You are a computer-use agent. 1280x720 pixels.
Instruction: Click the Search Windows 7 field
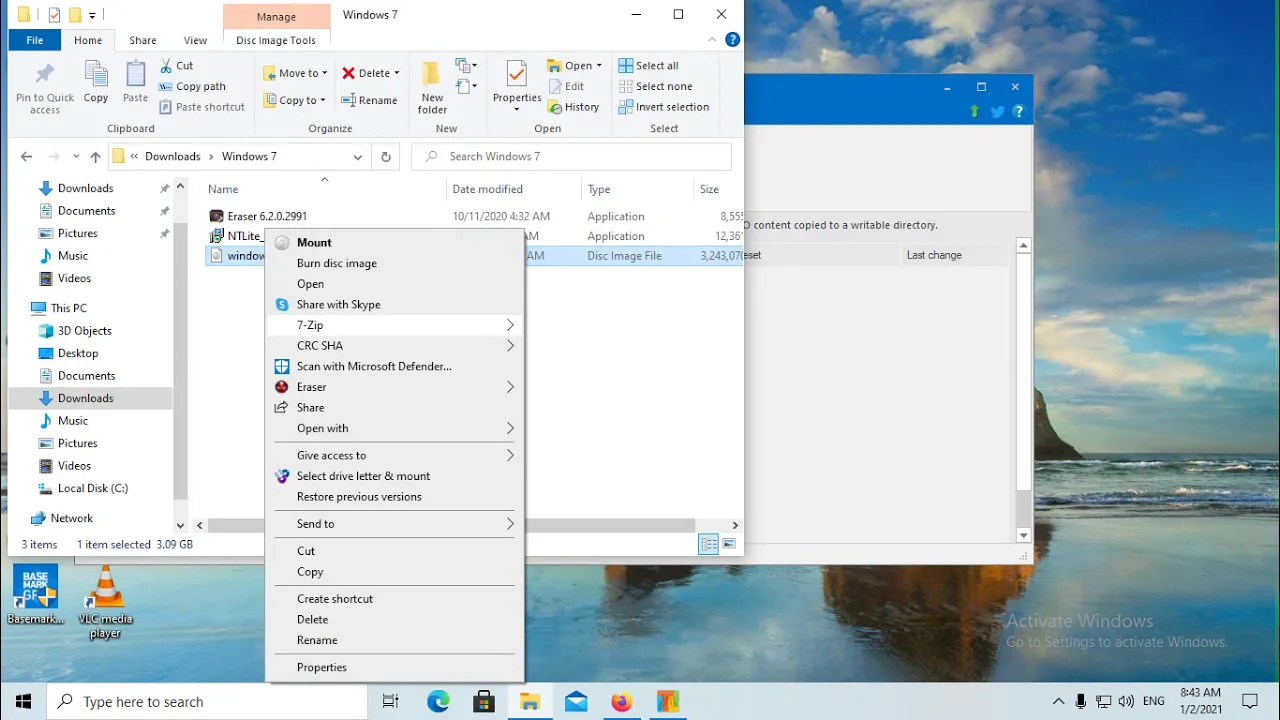point(572,157)
